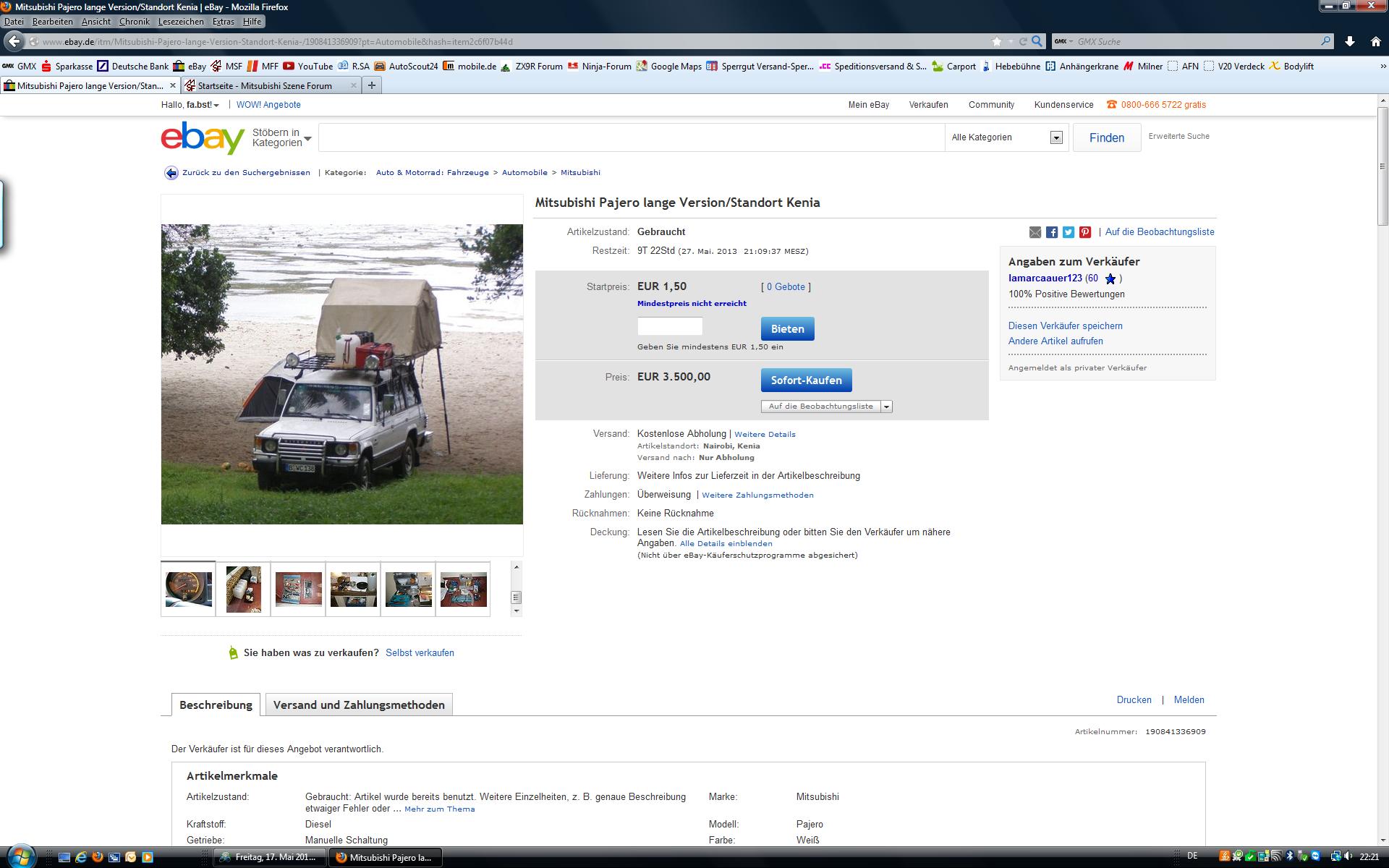
Task: Expand Auf die Beobachtungsliste dropdown
Action: (x=887, y=407)
